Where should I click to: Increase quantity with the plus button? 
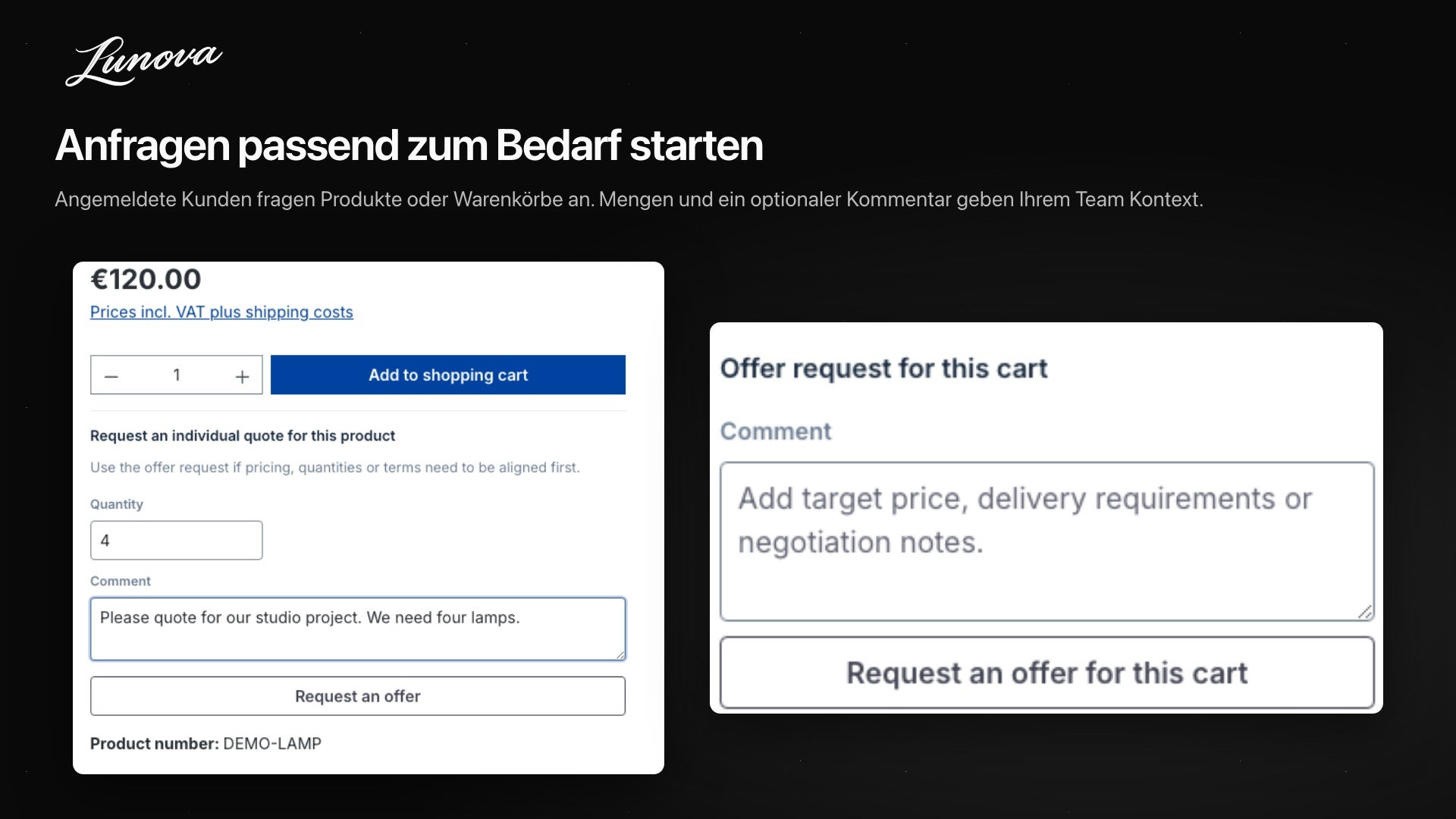click(x=242, y=376)
